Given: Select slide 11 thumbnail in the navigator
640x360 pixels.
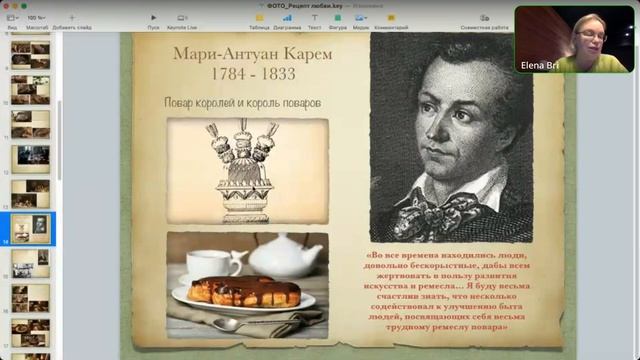Looking at the screenshot, I should [31, 124].
